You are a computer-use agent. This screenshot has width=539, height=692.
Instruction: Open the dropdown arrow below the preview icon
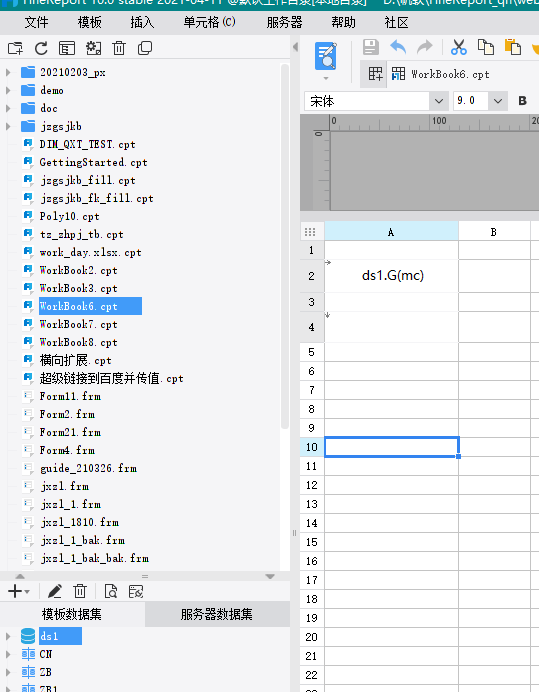pos(326,79)
